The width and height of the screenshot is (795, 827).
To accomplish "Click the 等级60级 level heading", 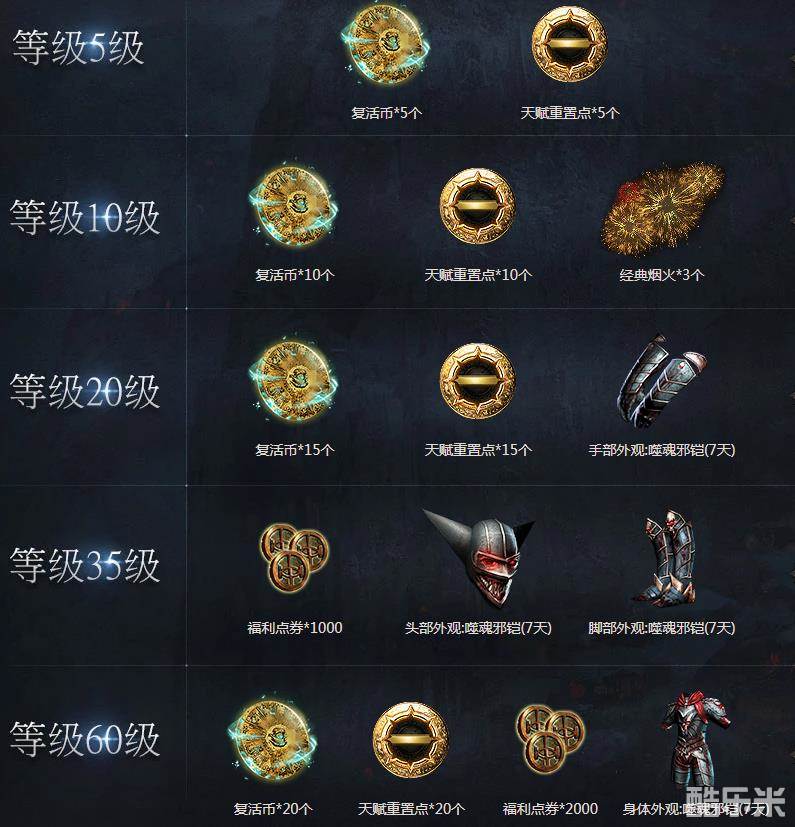I will 85,739.
